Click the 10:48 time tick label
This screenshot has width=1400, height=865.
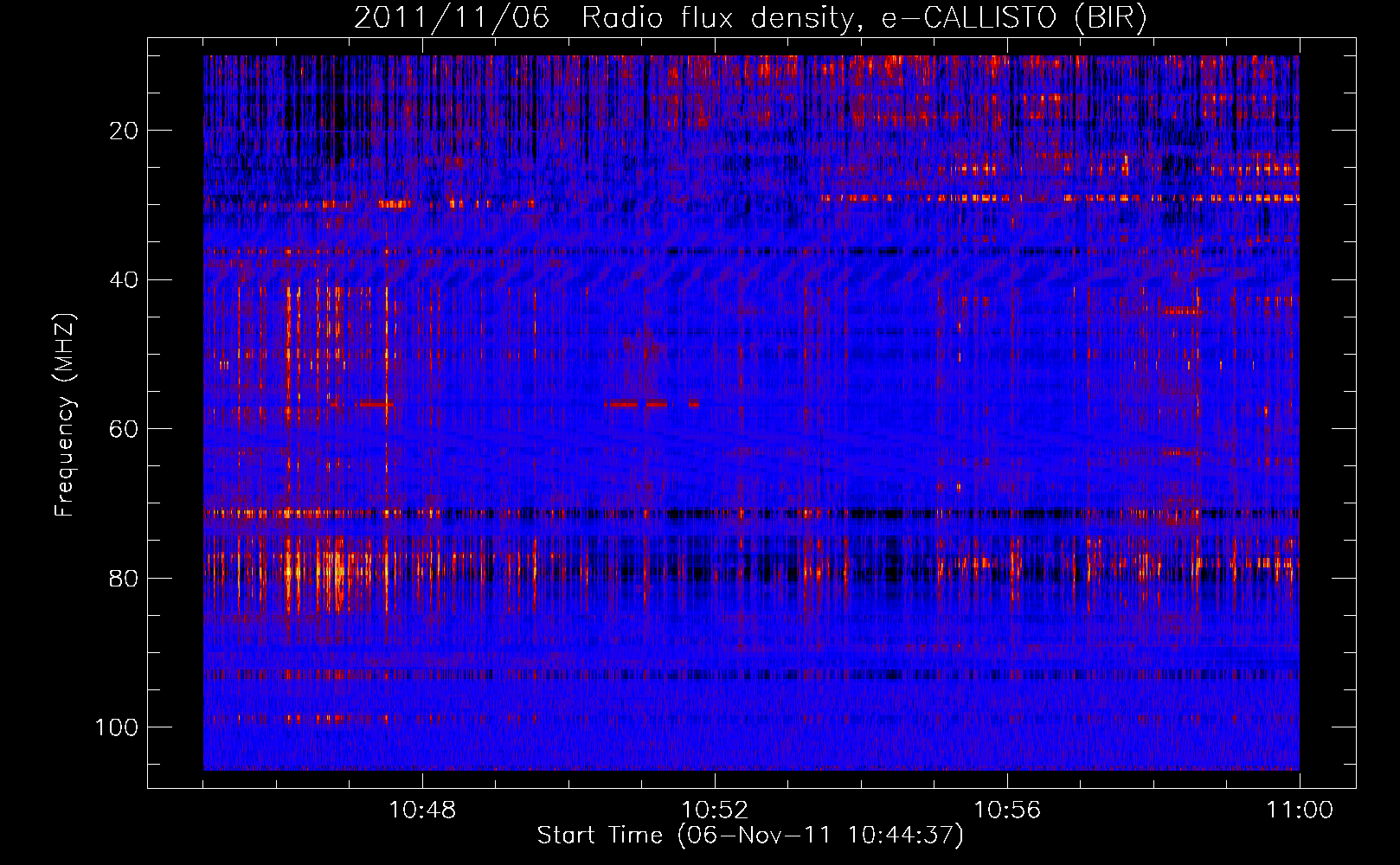[x=422, y=811]
